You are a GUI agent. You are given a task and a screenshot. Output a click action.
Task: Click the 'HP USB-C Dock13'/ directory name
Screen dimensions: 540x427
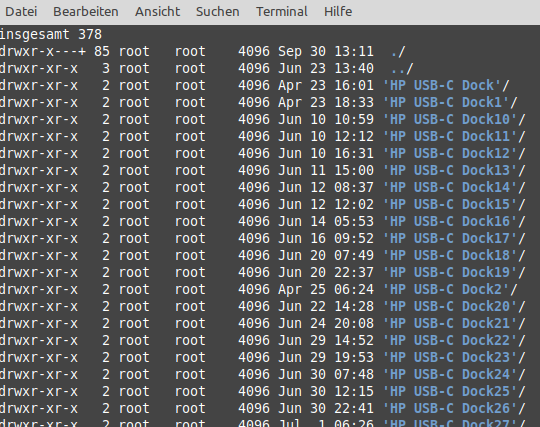454,170
